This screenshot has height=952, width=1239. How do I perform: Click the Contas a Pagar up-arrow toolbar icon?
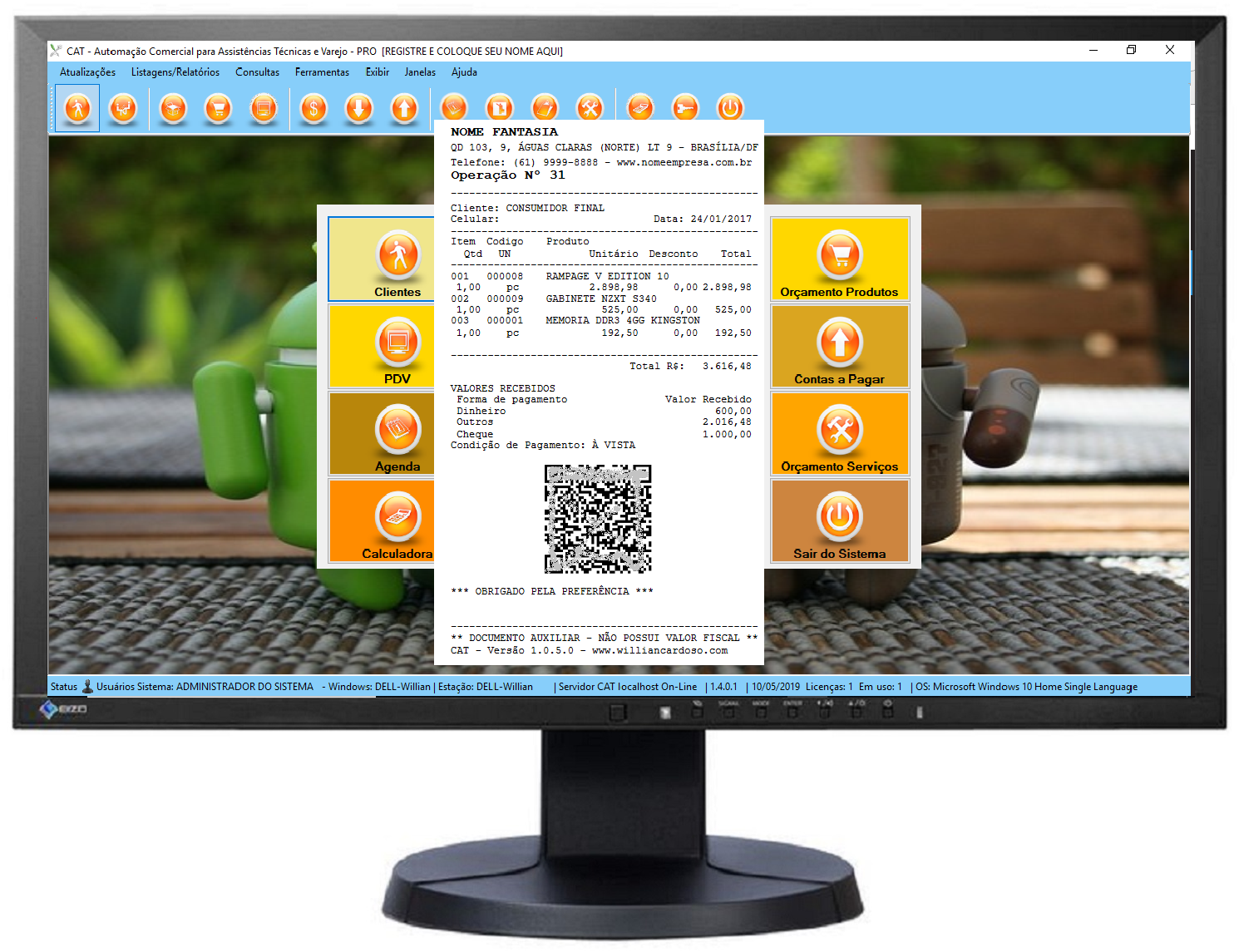405,106
